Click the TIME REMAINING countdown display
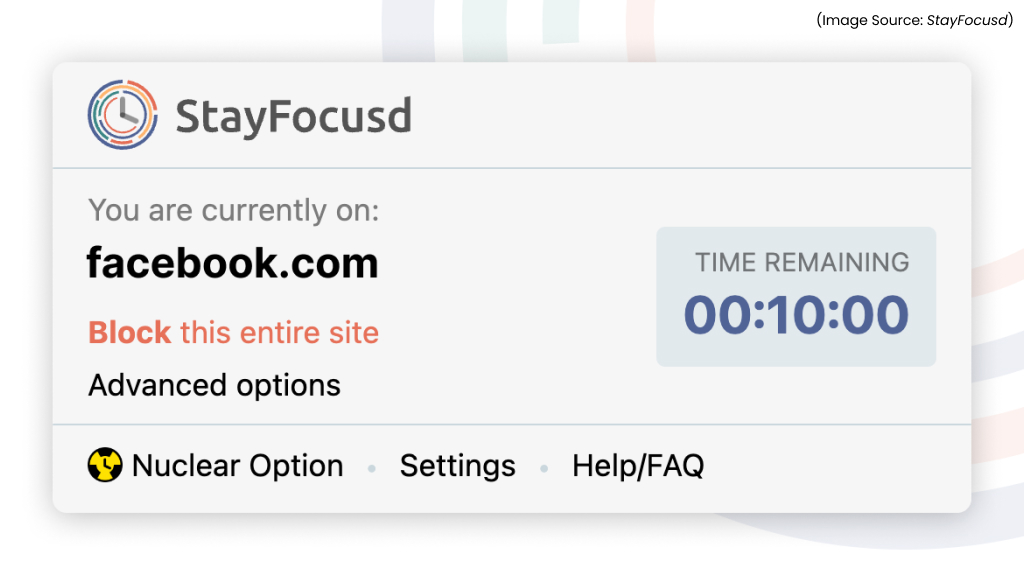The image size is (1024, 576). [803, 262]
